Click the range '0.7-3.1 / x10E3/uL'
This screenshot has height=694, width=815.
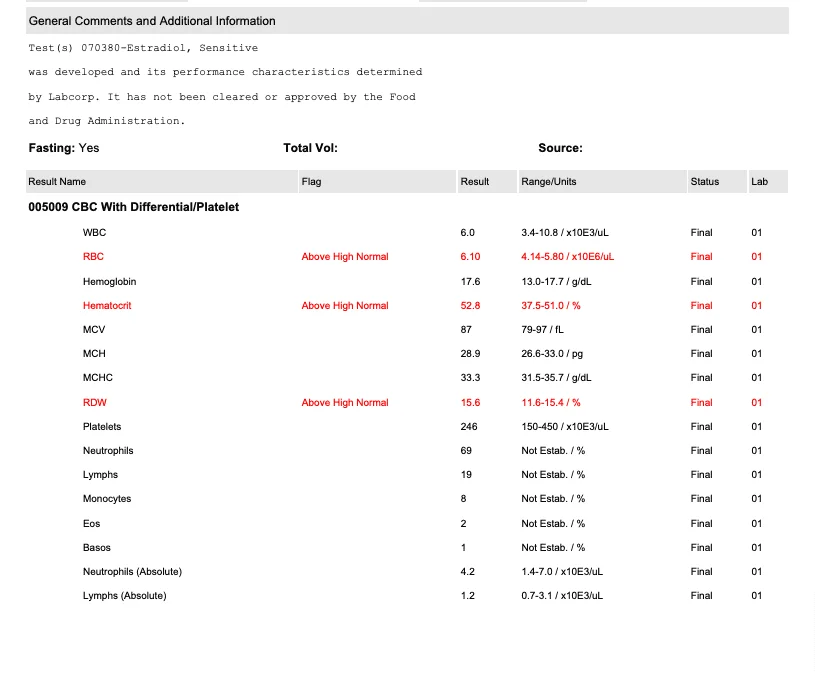pos(562,595)
